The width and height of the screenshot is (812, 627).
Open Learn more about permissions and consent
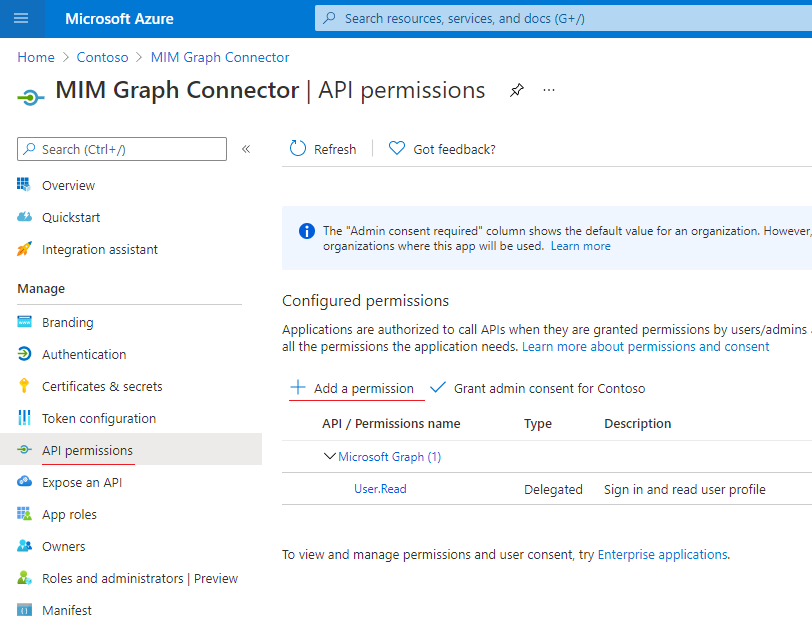click(645, 346)
